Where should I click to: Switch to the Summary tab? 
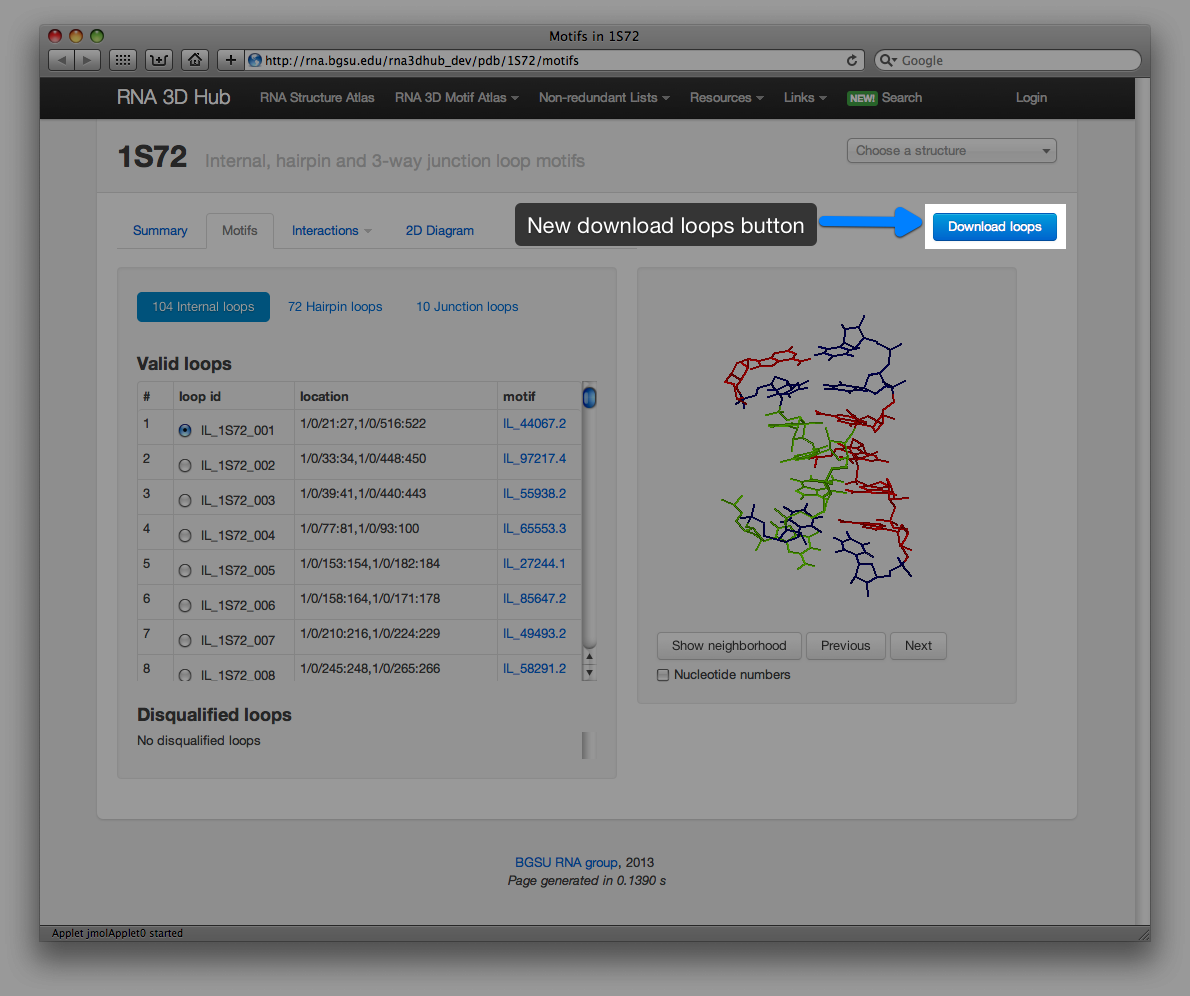[x=160, y=231]
